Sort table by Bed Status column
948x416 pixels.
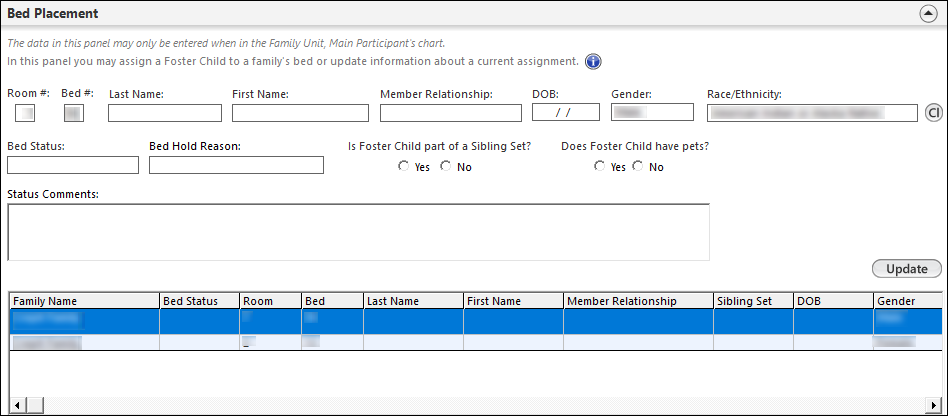point(199,301)
